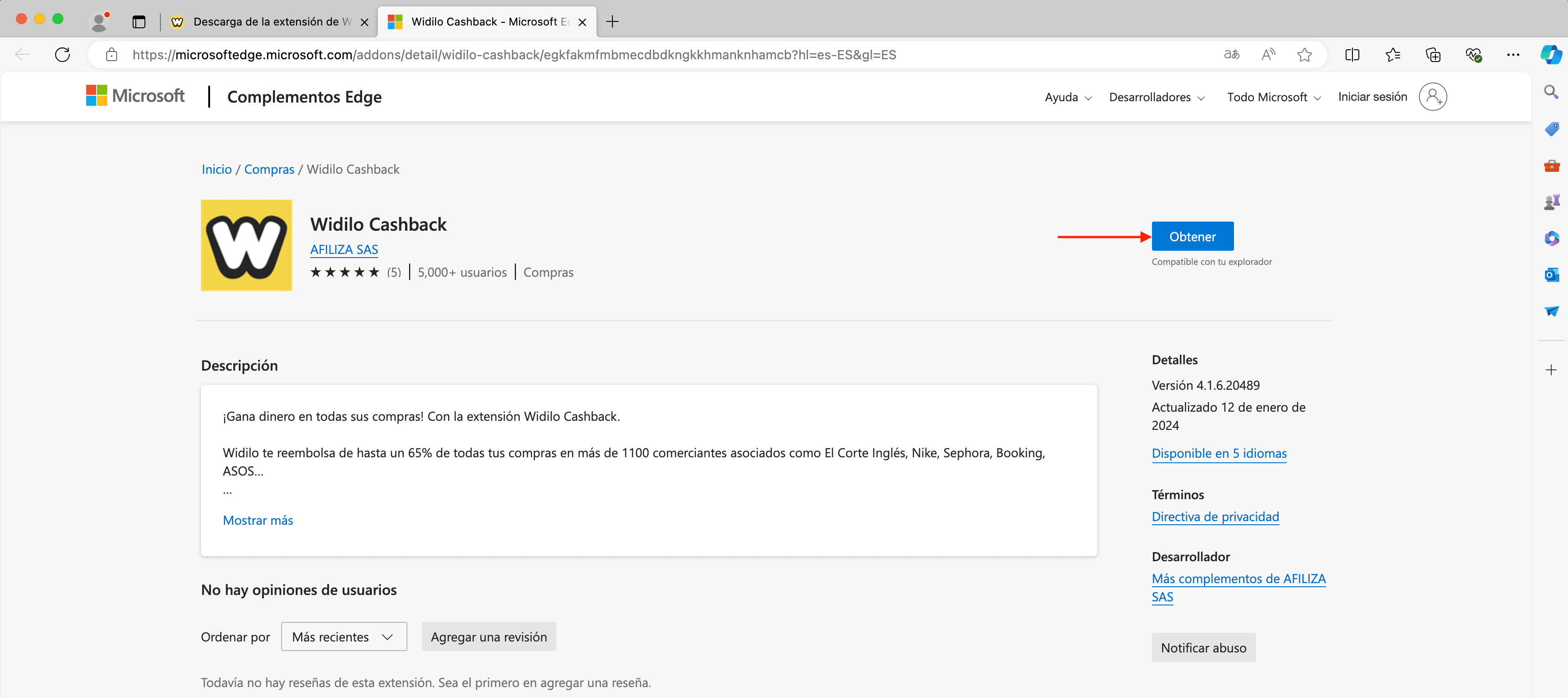1568x698 pixels.
Task: Expand the Ayuda dropdown menu
Action: [x=1068, y=97]
